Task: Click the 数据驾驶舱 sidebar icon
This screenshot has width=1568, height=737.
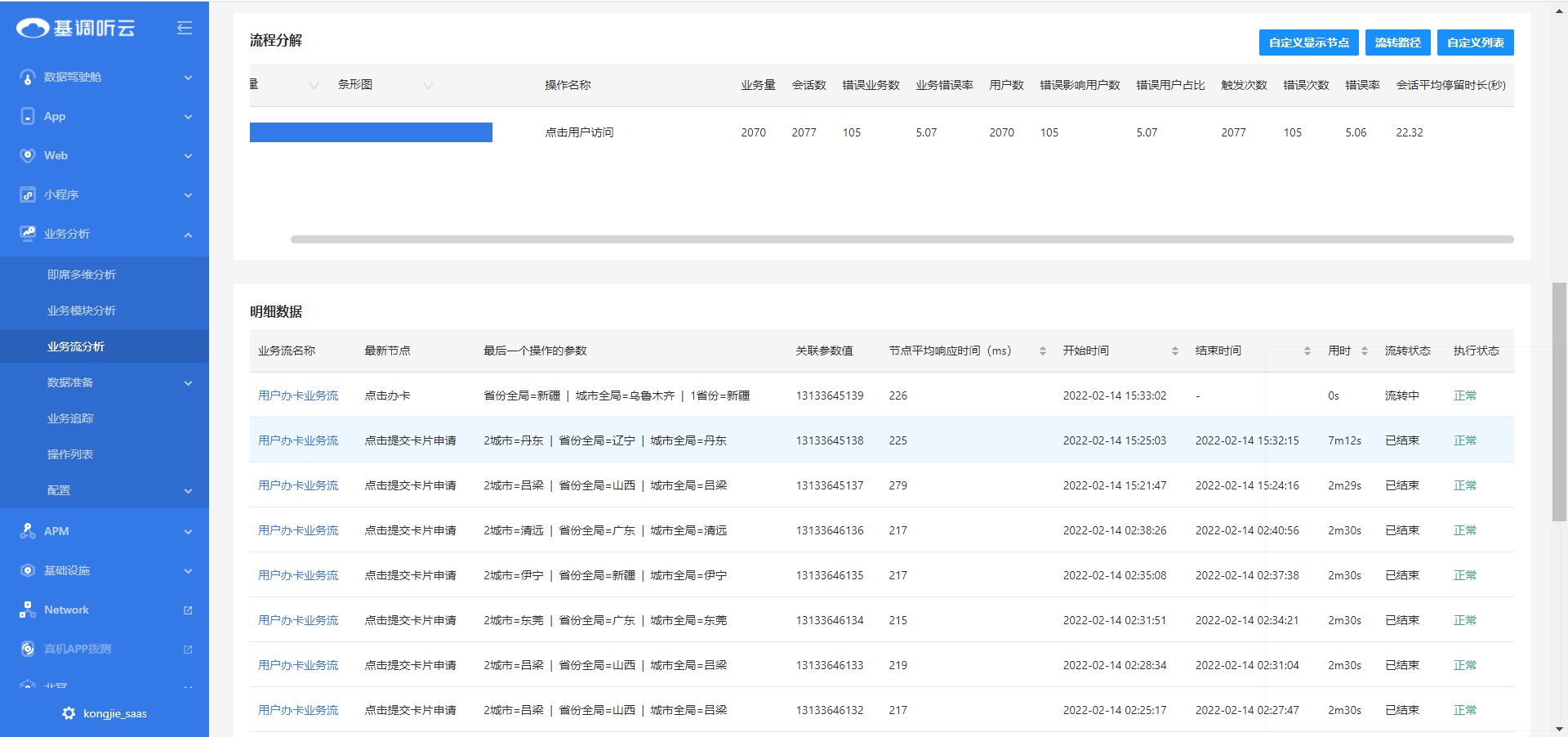Action: (28, 77)
